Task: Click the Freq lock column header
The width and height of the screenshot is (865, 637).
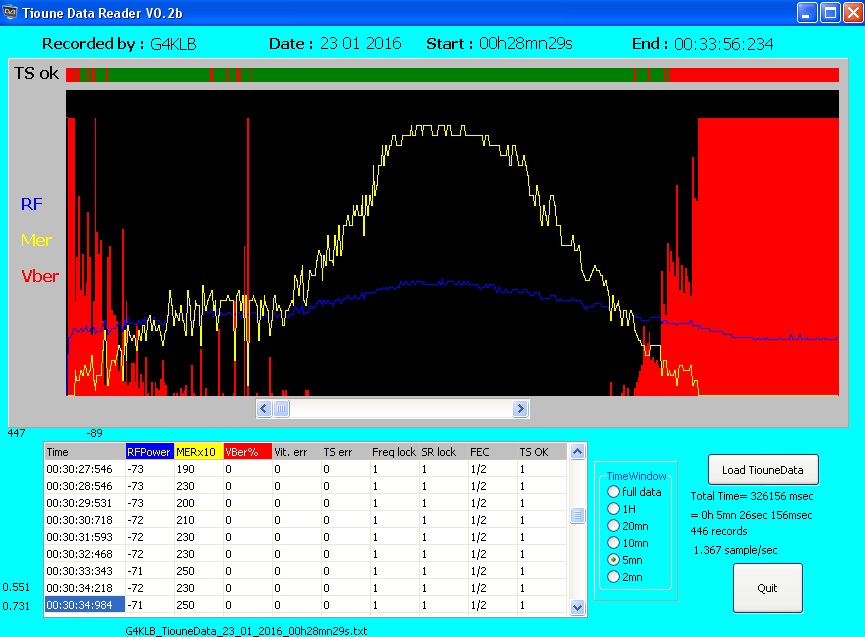Action: [394, 452]
